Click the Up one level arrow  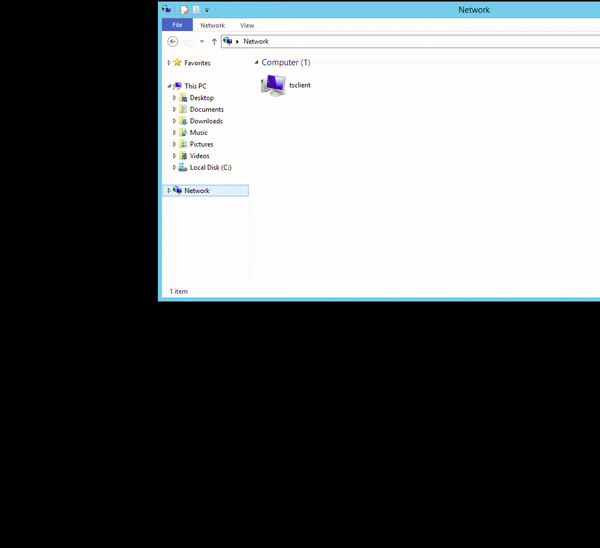click(214, 41)
